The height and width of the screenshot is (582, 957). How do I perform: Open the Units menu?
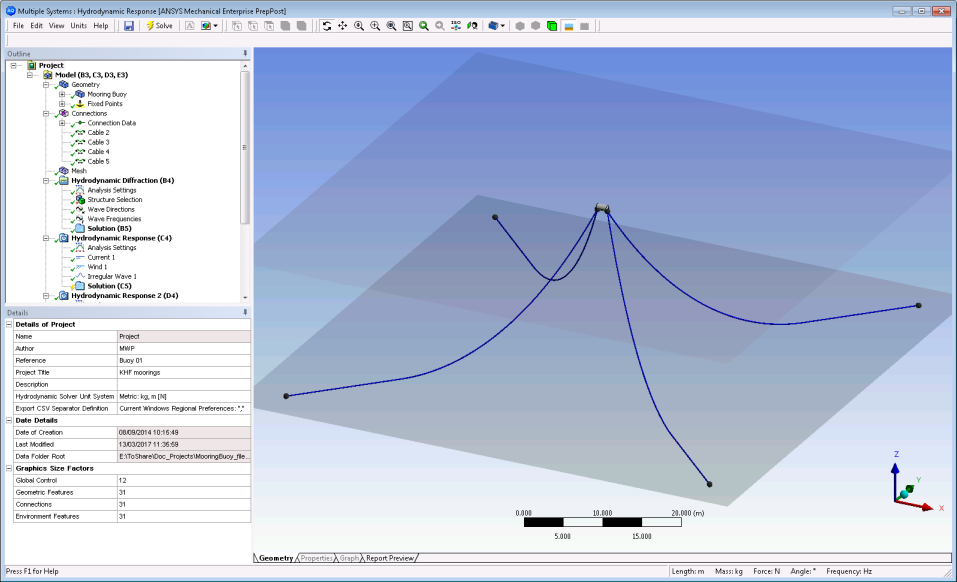(78, 25)
